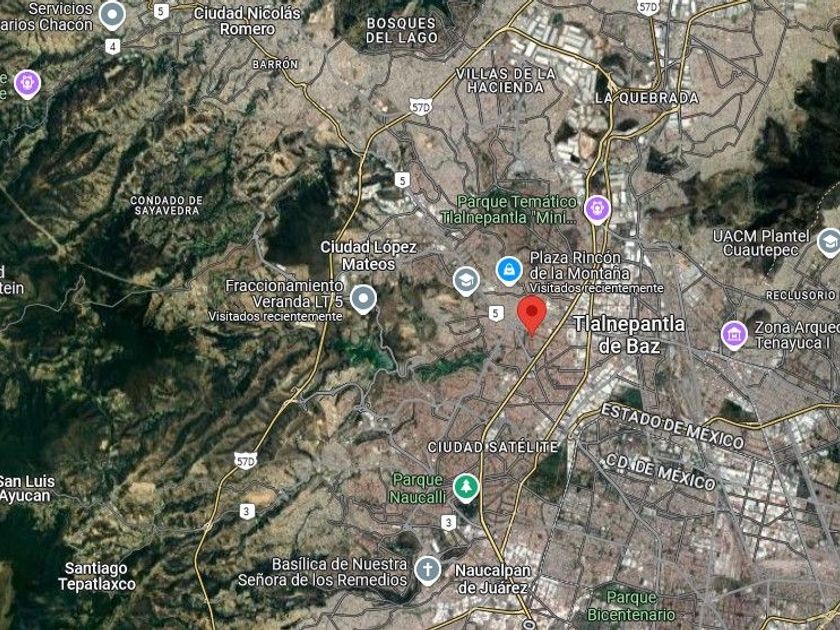Click the red location pin marker
Viewport: 840px width, 630px height.
tap(531, 316)
